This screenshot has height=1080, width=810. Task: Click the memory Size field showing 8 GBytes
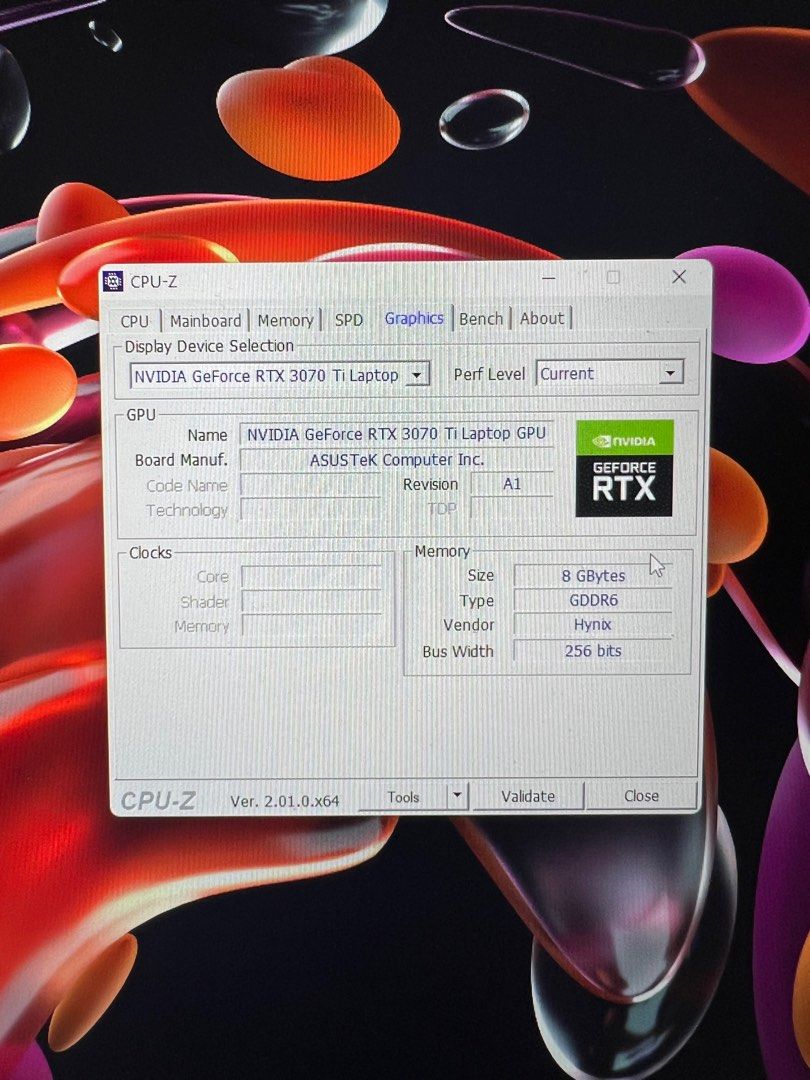[592, 575]
